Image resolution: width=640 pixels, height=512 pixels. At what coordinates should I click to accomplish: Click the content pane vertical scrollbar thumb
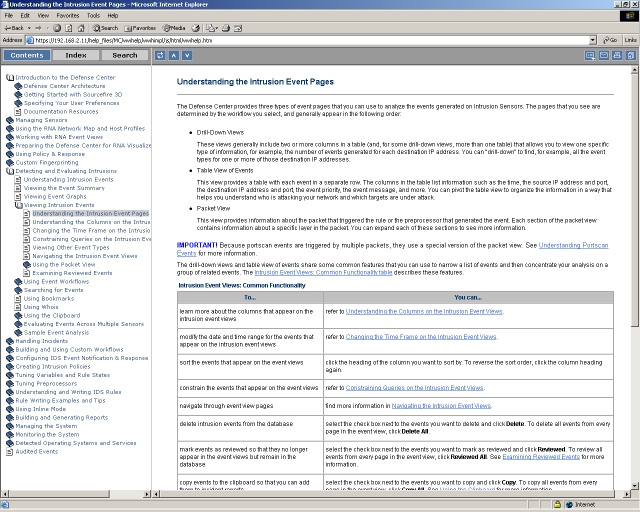(x=635, y=200)
